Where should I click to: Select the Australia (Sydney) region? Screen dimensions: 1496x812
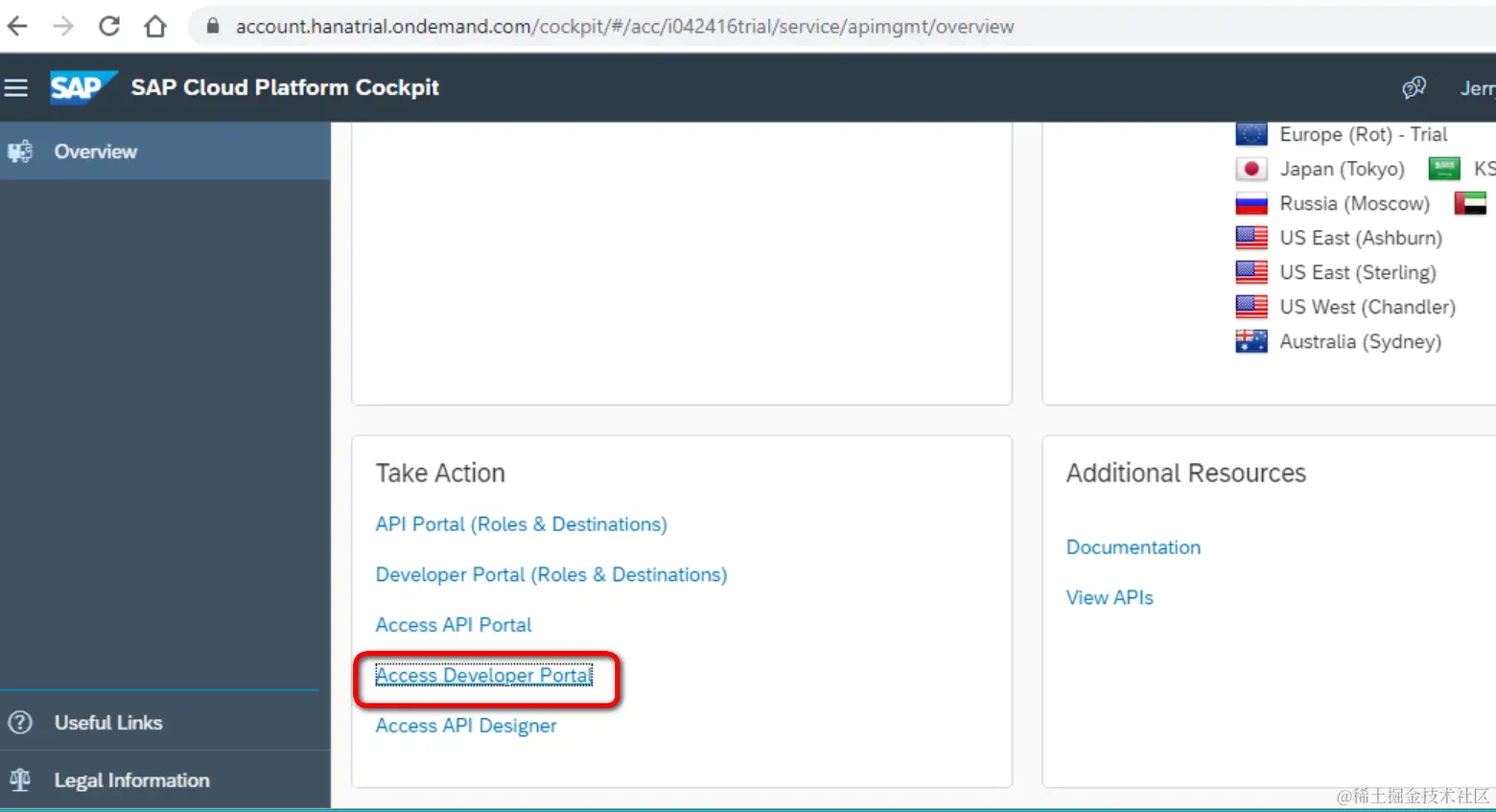tap(1361, 341)
